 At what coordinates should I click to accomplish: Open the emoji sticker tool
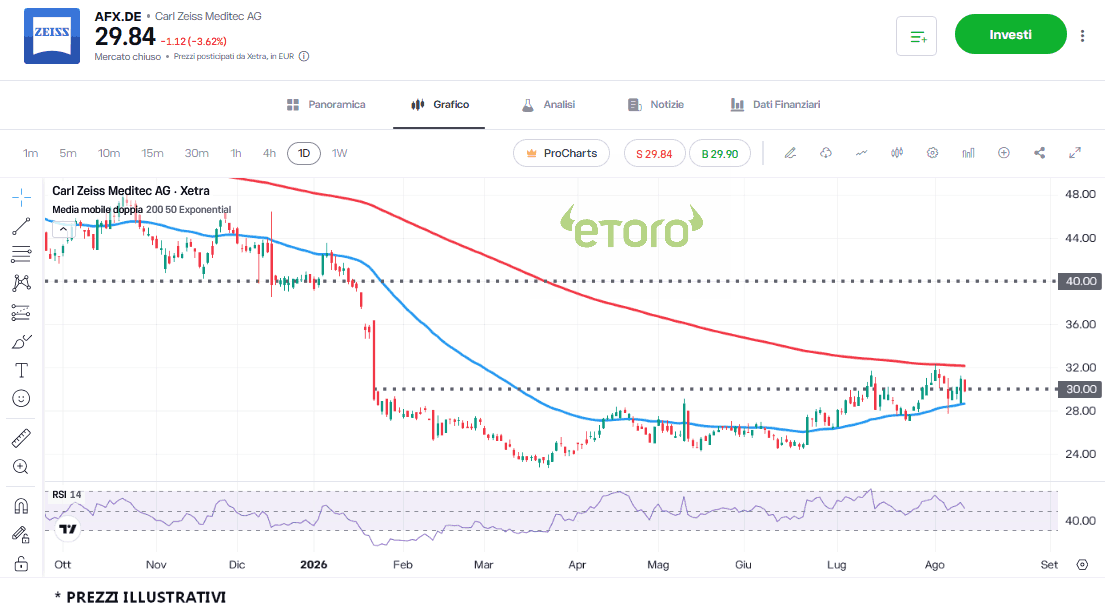coord(21,399)
